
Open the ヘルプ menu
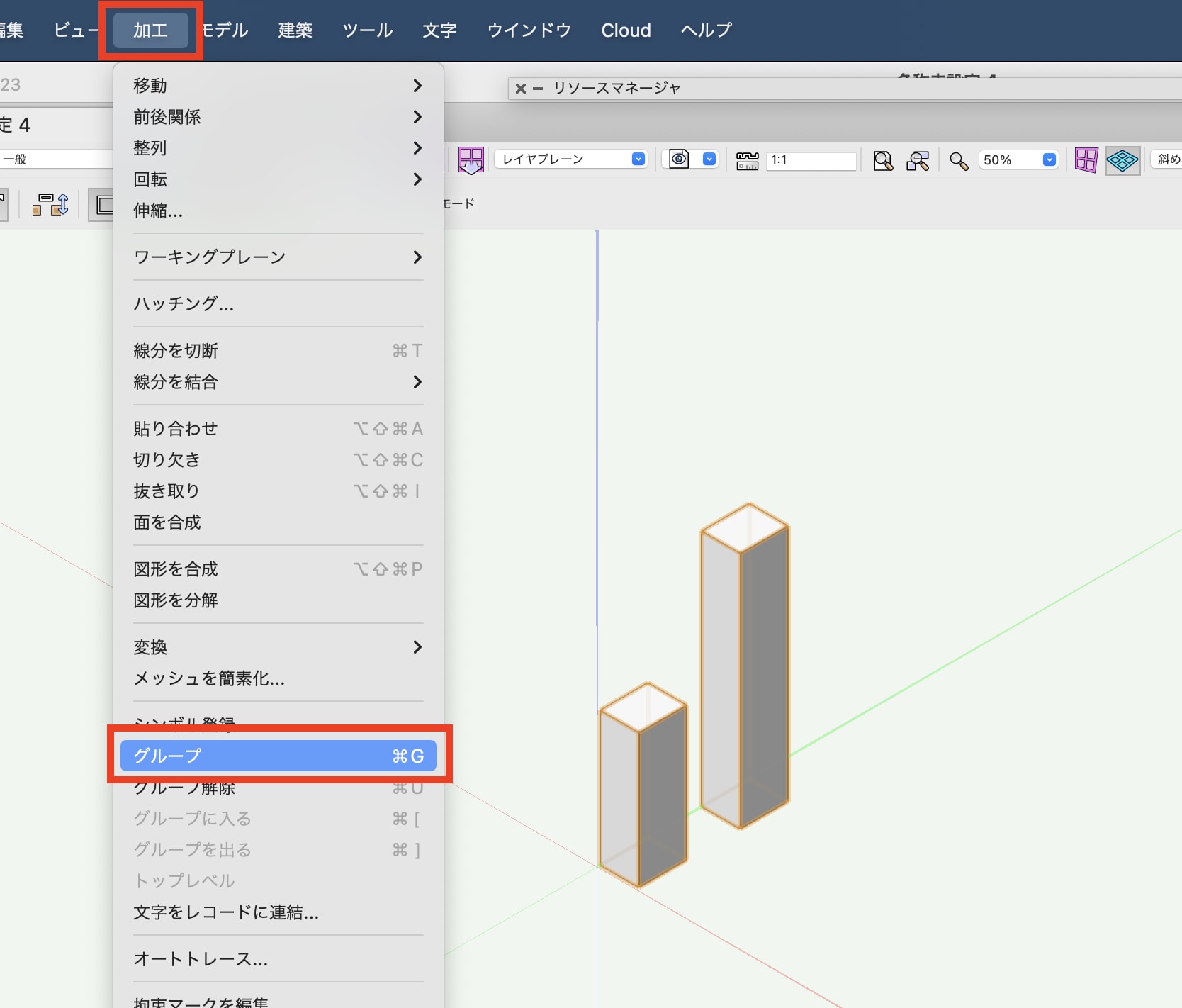(x=707, y=30)
